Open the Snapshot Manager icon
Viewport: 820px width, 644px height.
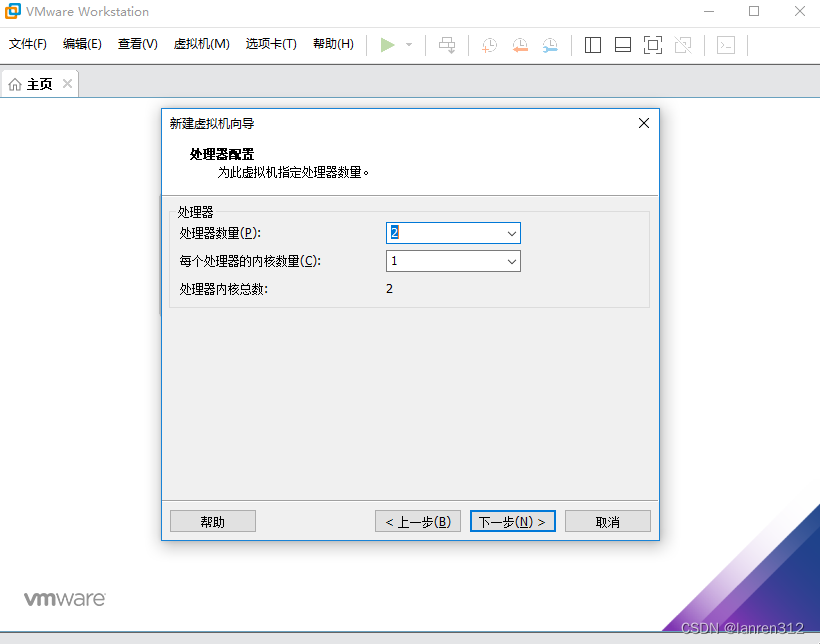click(x=550, y=45)
